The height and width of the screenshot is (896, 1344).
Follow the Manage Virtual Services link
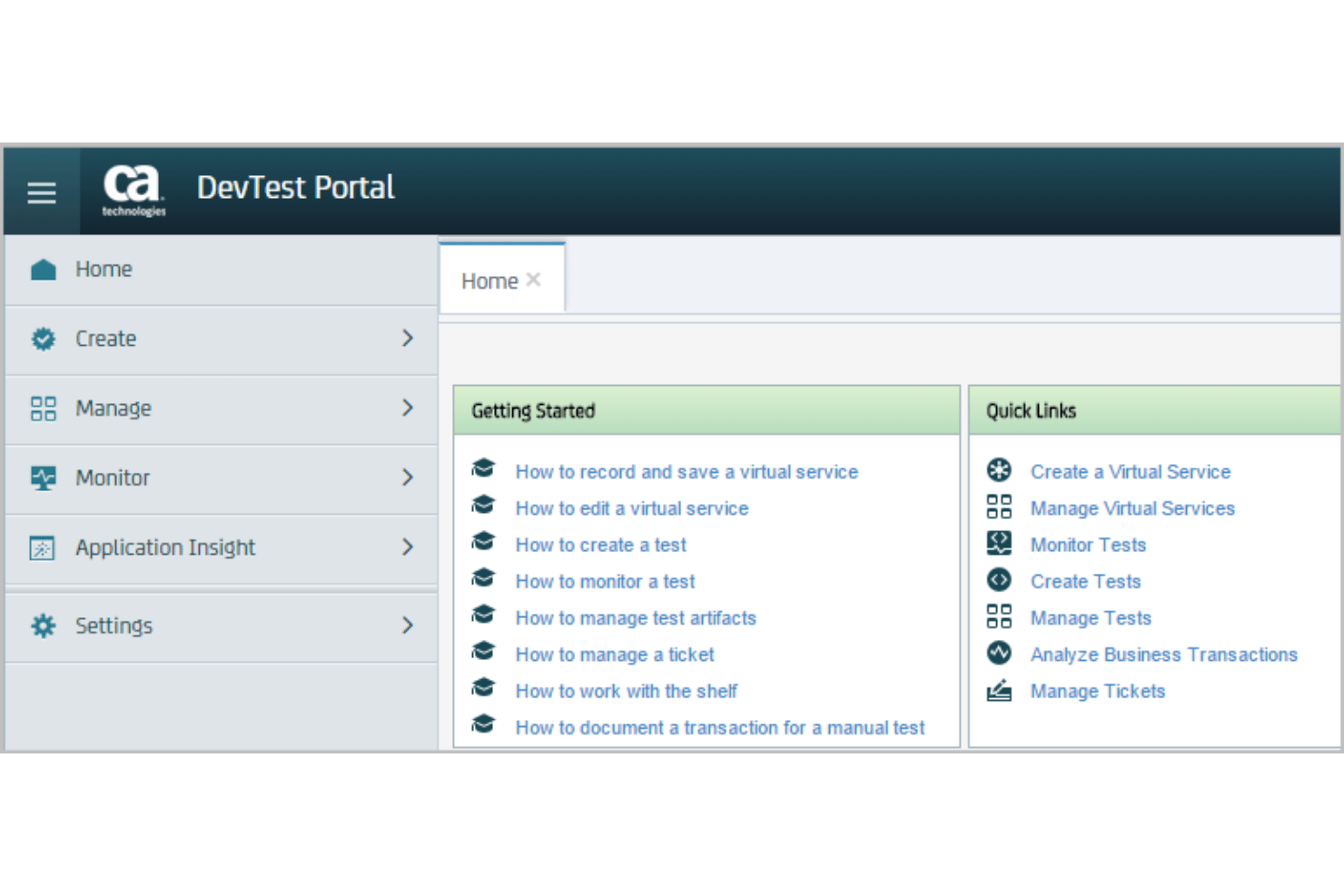[1132, 508]
